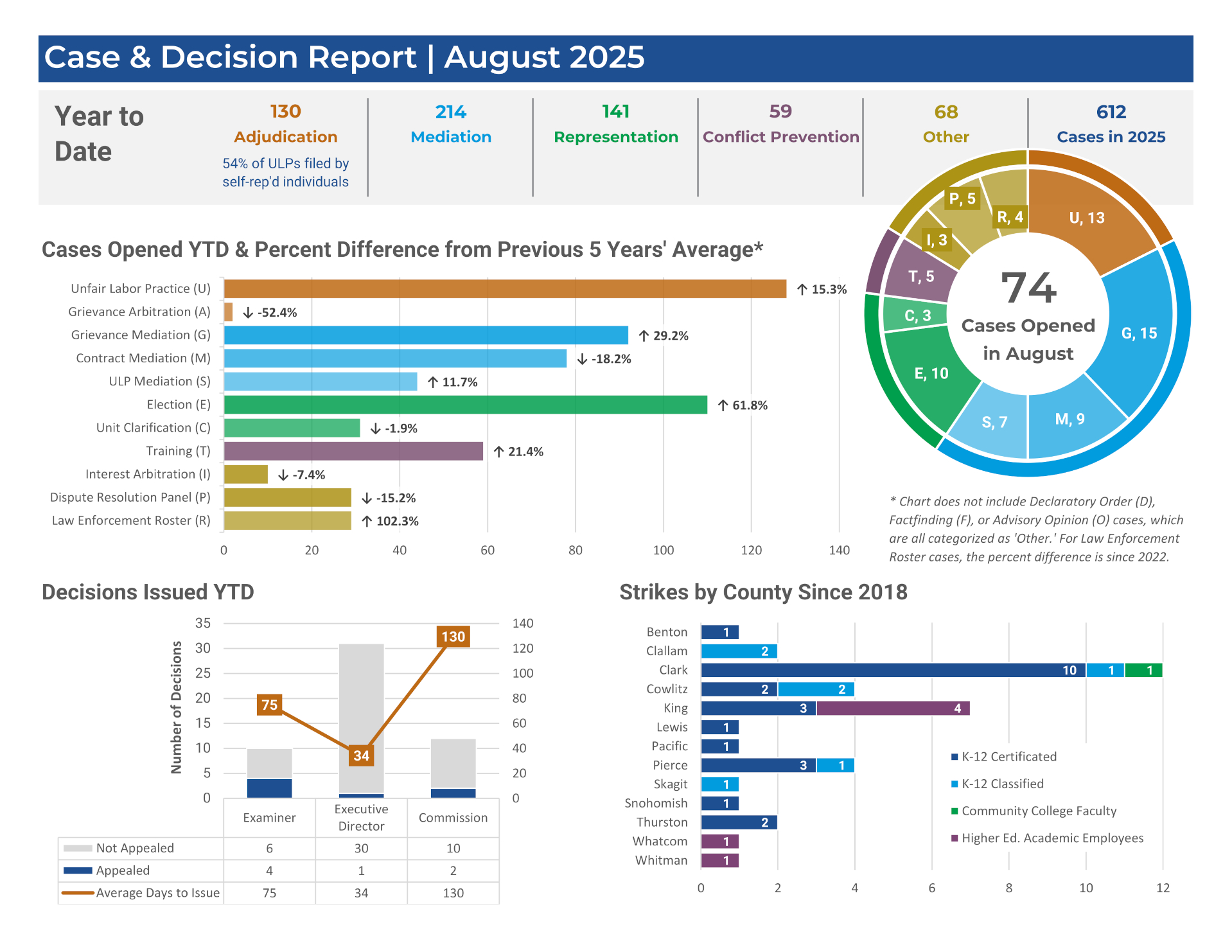
Task: Select the Appealed legend marker in table
Action: (x=78, y=870)
